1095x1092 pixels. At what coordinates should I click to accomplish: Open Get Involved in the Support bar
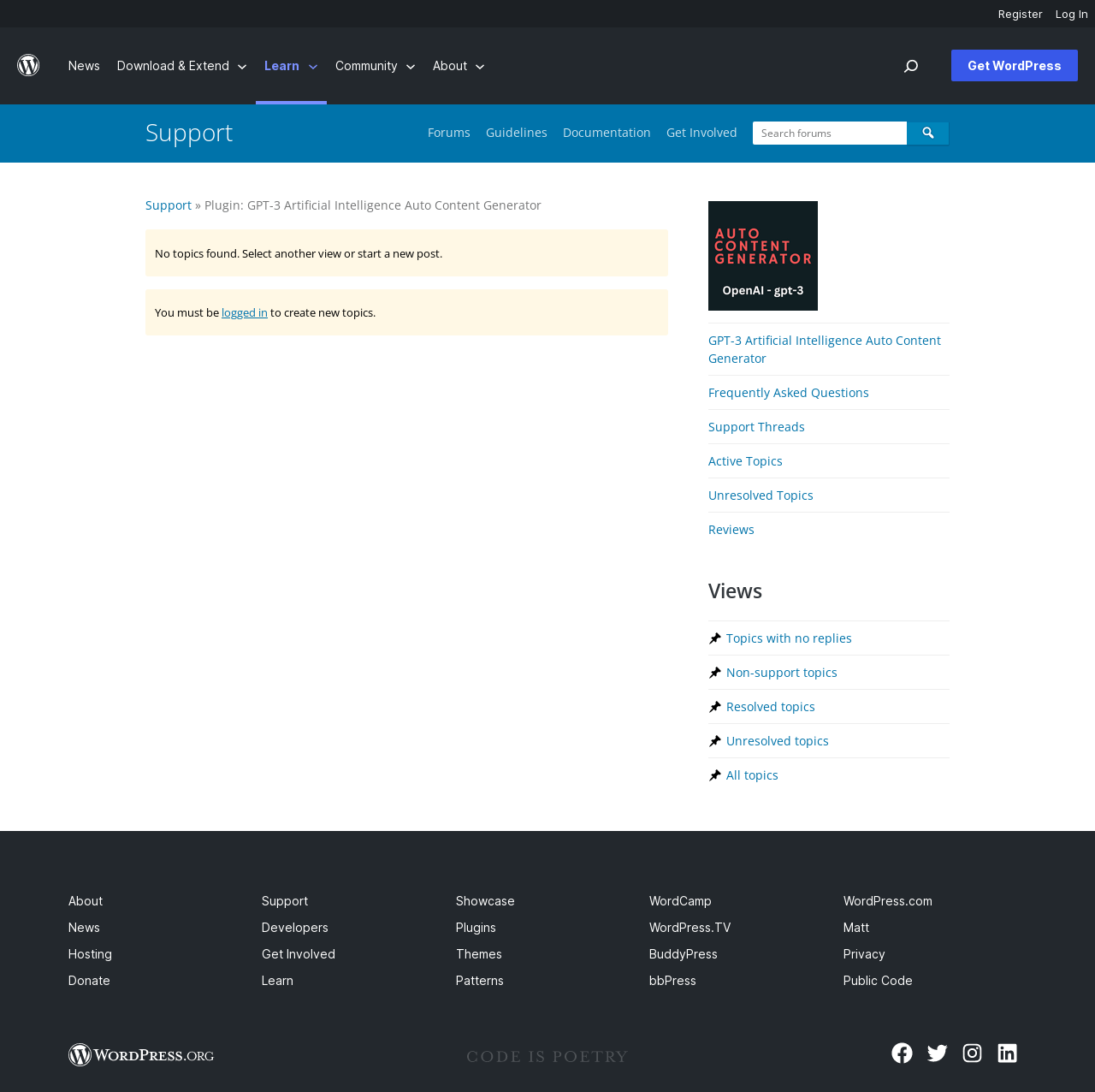coord(701,133)
